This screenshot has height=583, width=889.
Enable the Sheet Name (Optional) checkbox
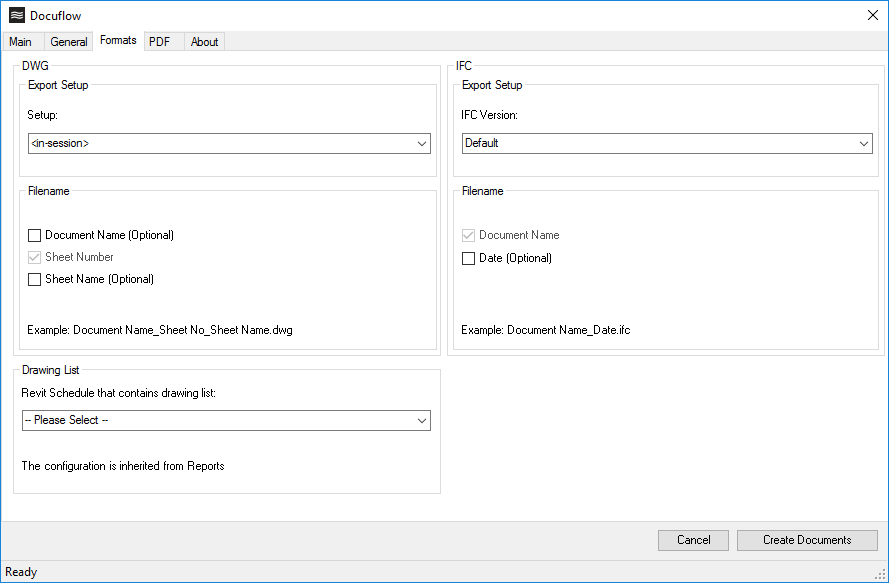34,279
